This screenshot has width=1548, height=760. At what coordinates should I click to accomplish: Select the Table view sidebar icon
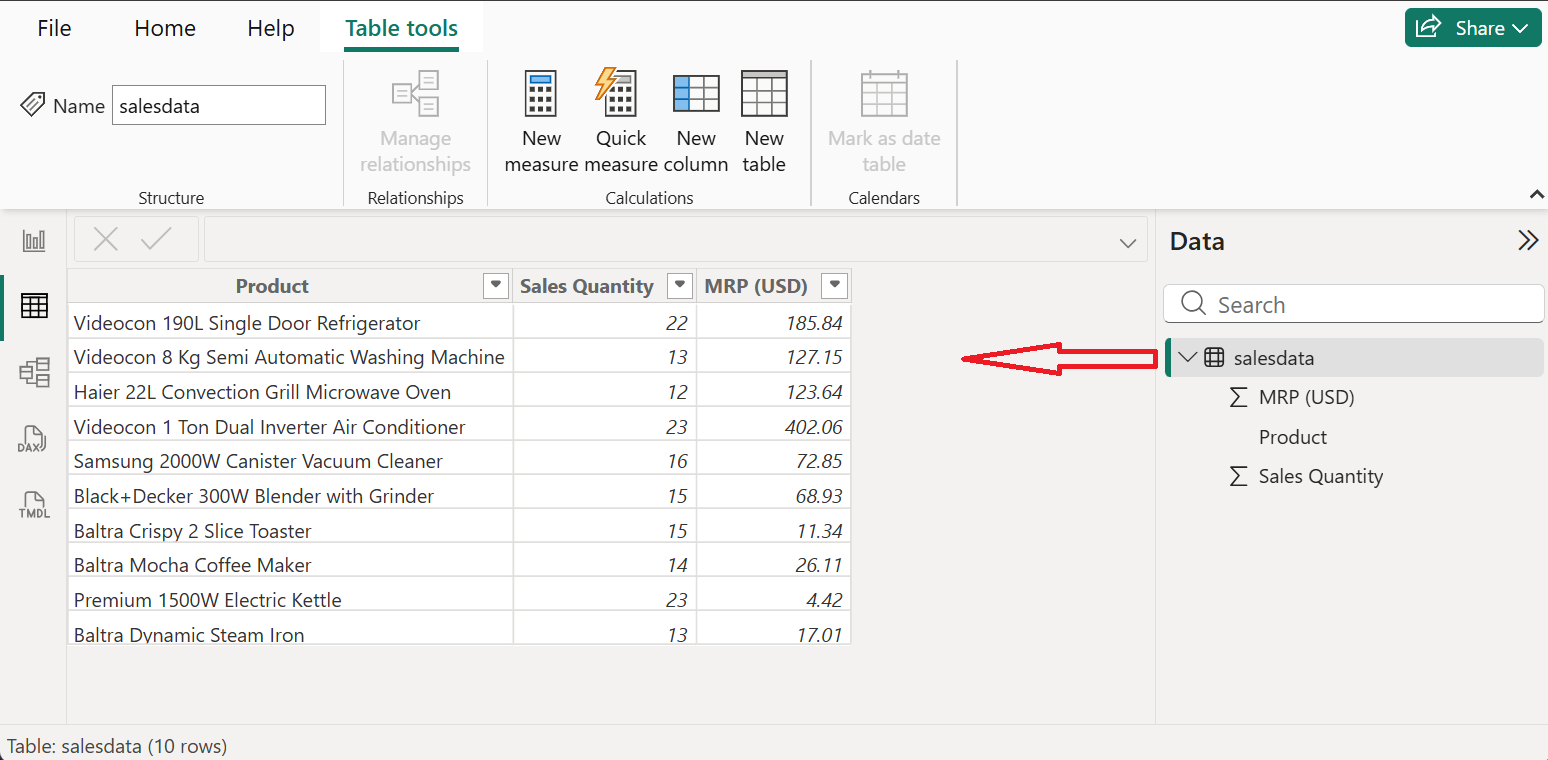point(34,306)
